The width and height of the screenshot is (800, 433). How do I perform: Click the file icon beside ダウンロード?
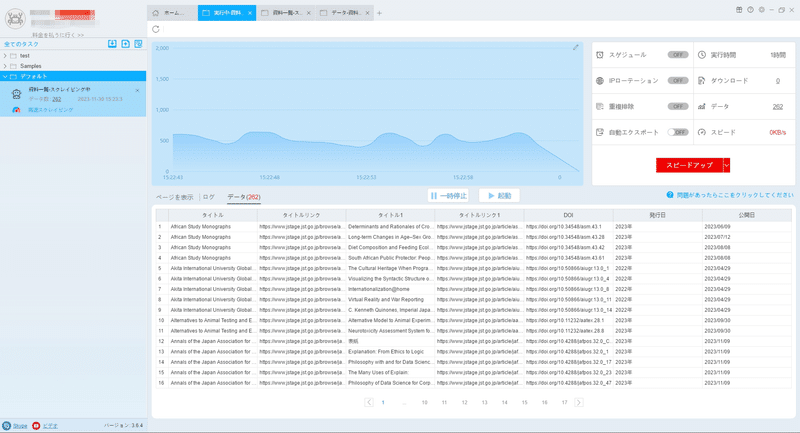(702, 81)
